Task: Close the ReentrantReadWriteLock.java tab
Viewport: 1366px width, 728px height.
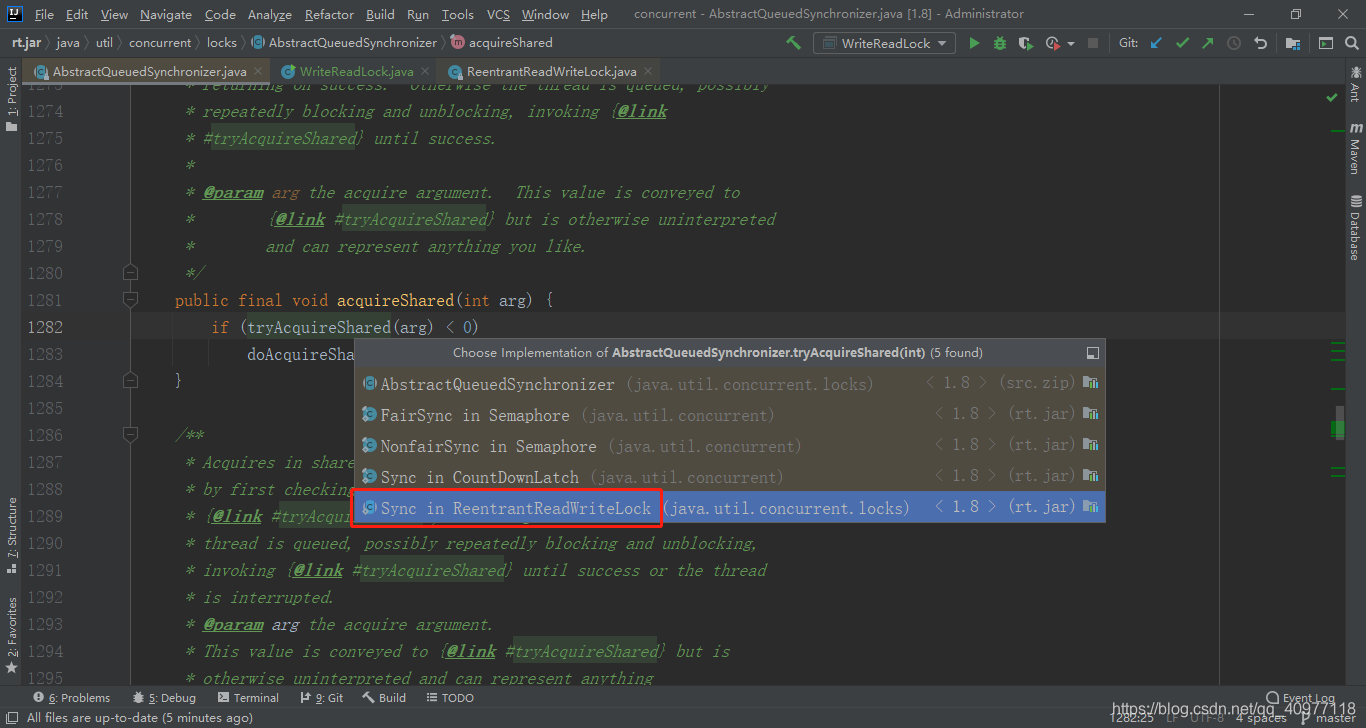Action: (649, 71)
